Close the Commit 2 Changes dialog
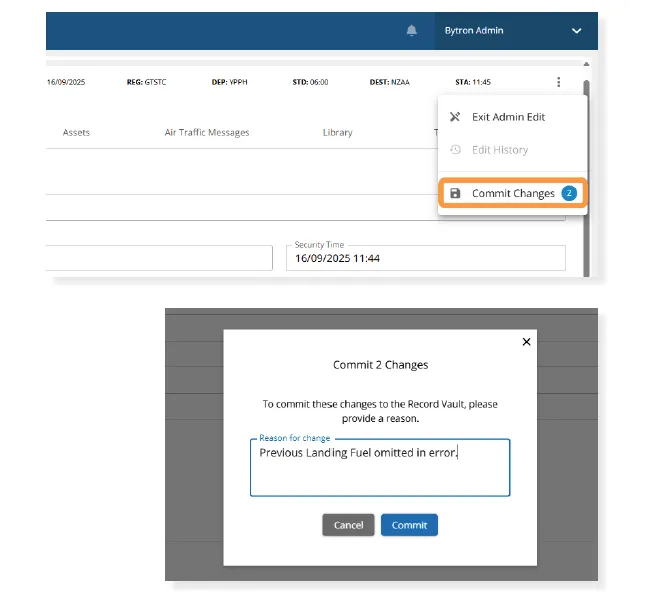 [527, 342]
